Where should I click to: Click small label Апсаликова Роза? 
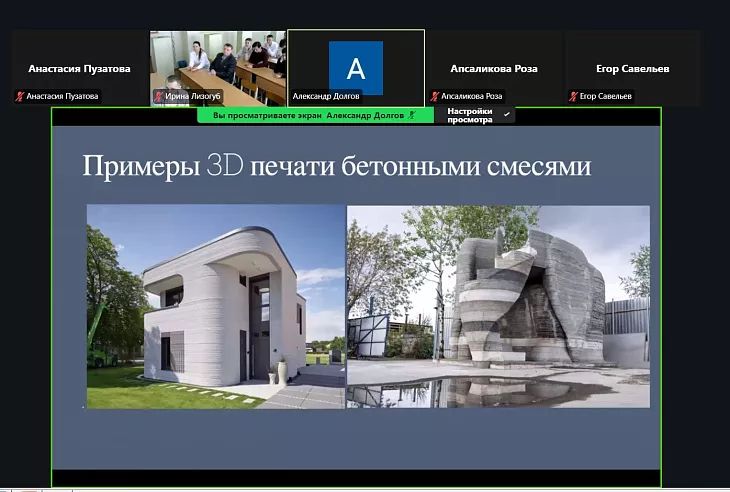click(472, 96)
